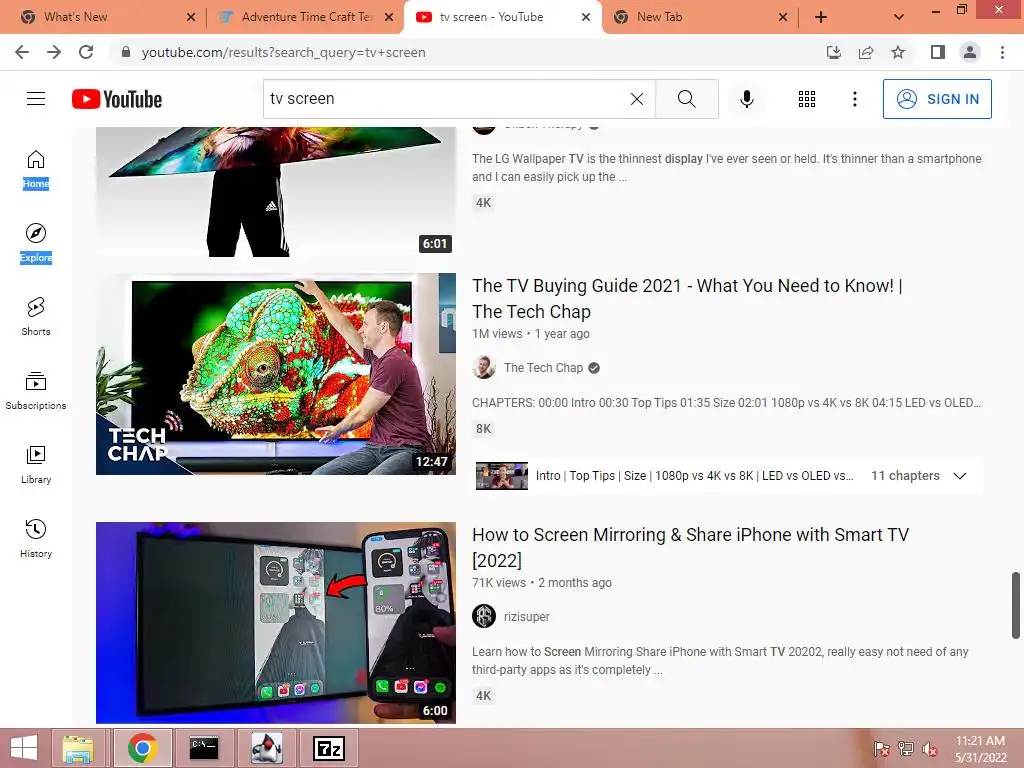Click the muted volume tray icon
The image size is (1024, 768).
(930, 749)
